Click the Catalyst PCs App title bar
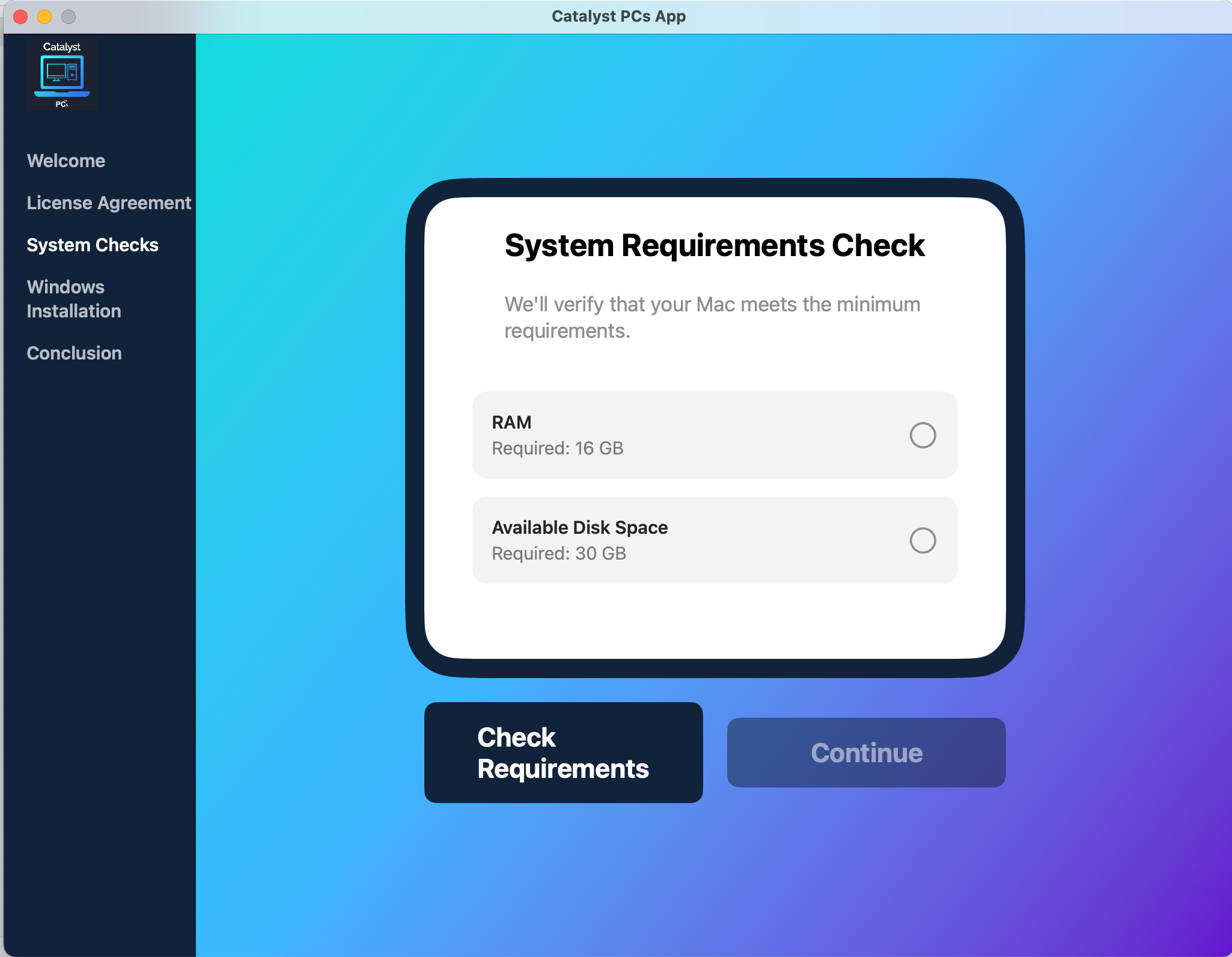The width and height of the screenshot is (1232, 957). [618, 17]
